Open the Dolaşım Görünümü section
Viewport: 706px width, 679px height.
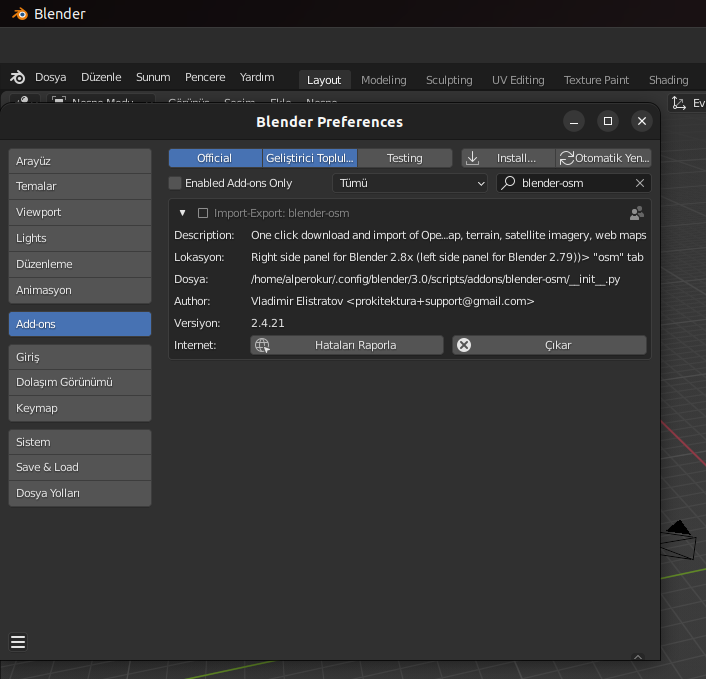coord(80,382)
